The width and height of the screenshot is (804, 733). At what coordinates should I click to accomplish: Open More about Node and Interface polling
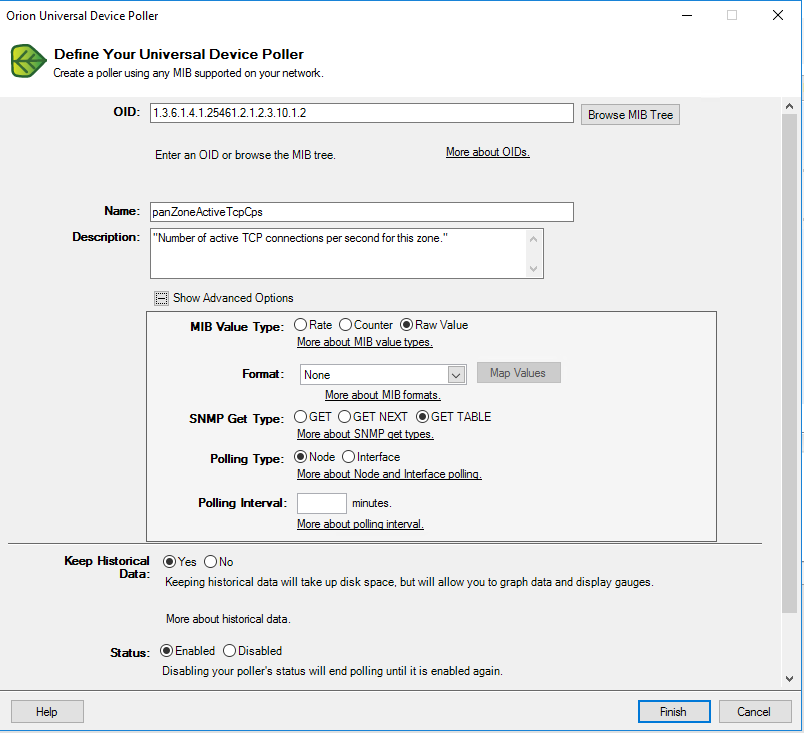[389, 474]
